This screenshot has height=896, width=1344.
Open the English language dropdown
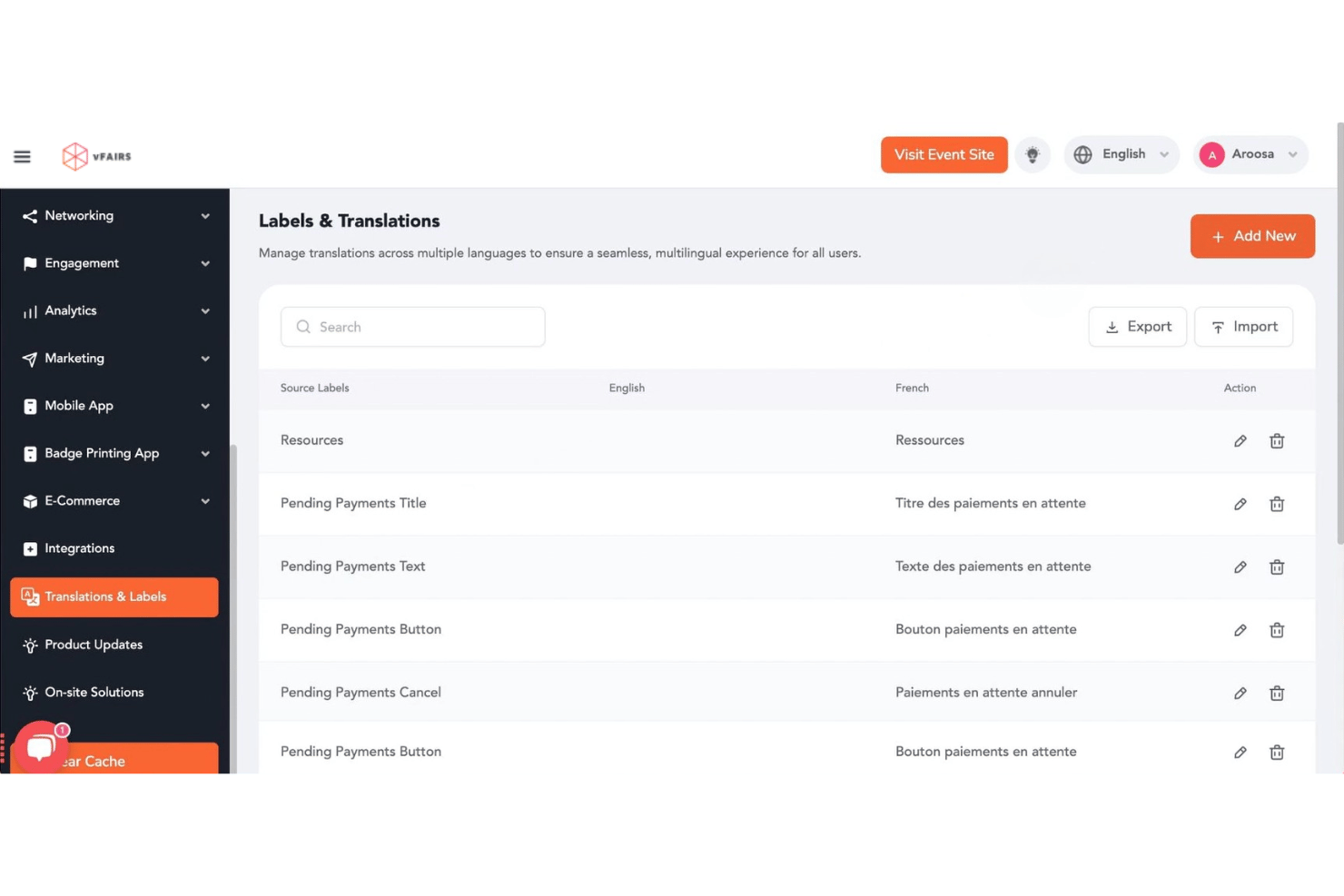pos(1122,154)
